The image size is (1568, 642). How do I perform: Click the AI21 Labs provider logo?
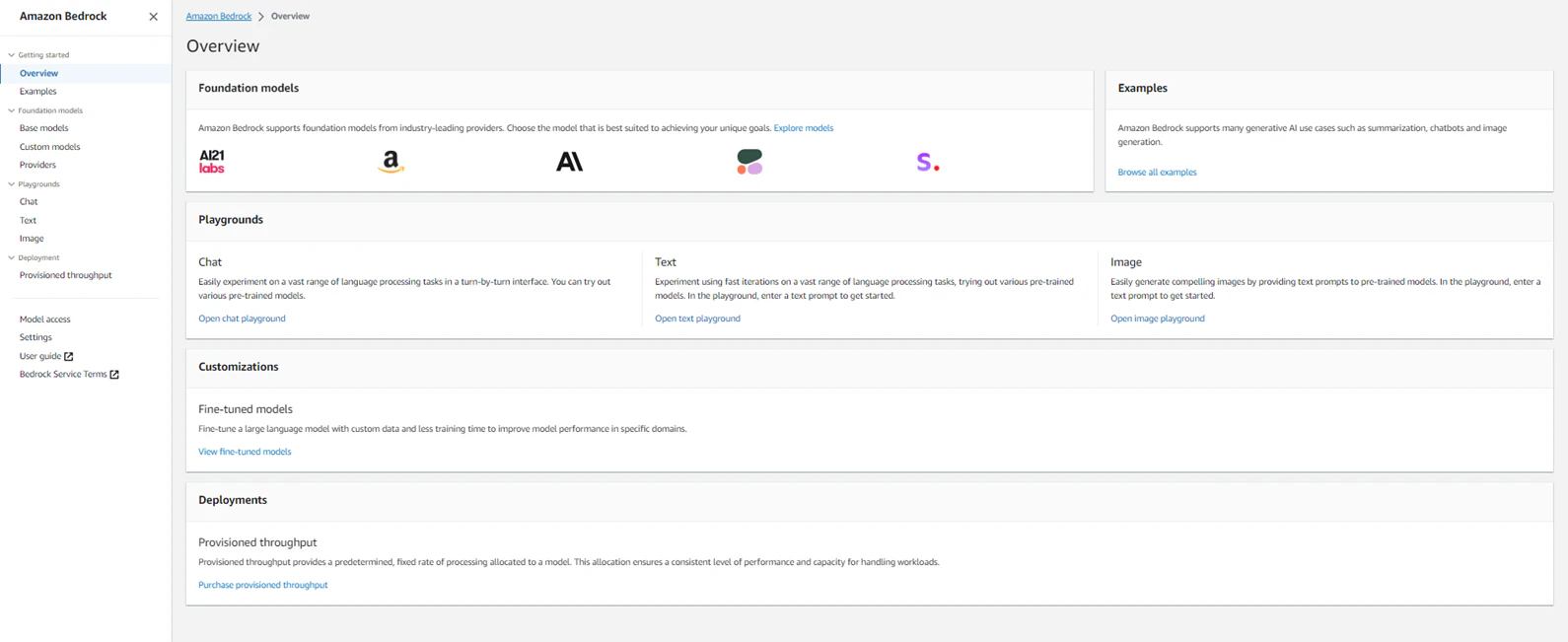(x=212, y=162)
